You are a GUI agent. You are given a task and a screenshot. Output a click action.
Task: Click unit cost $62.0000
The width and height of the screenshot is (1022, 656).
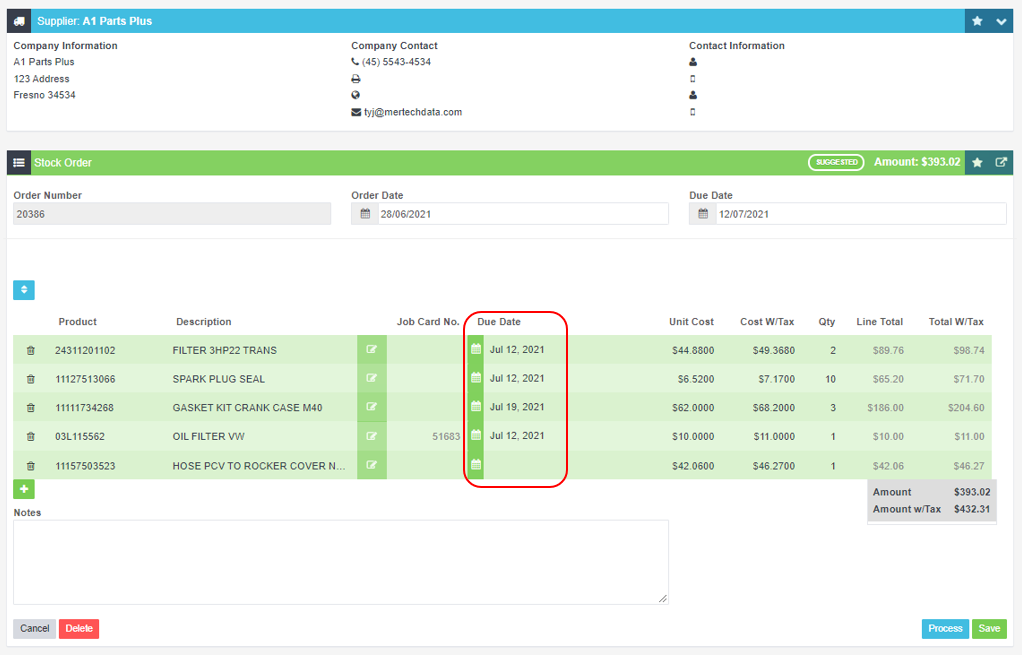pos(693,408)
